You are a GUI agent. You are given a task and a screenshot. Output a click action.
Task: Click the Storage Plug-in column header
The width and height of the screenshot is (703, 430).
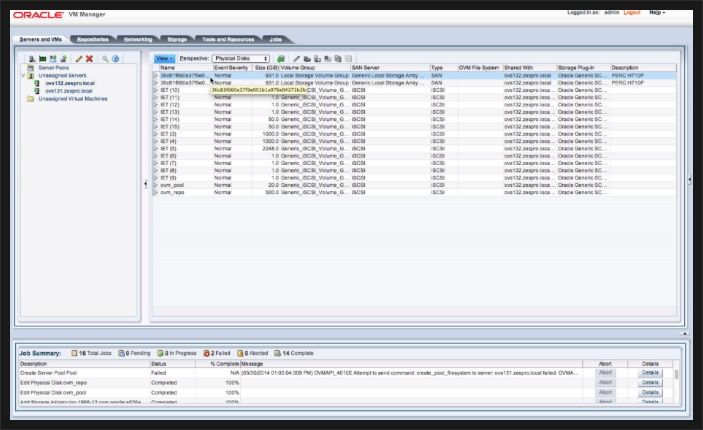[x=583, y=68]
